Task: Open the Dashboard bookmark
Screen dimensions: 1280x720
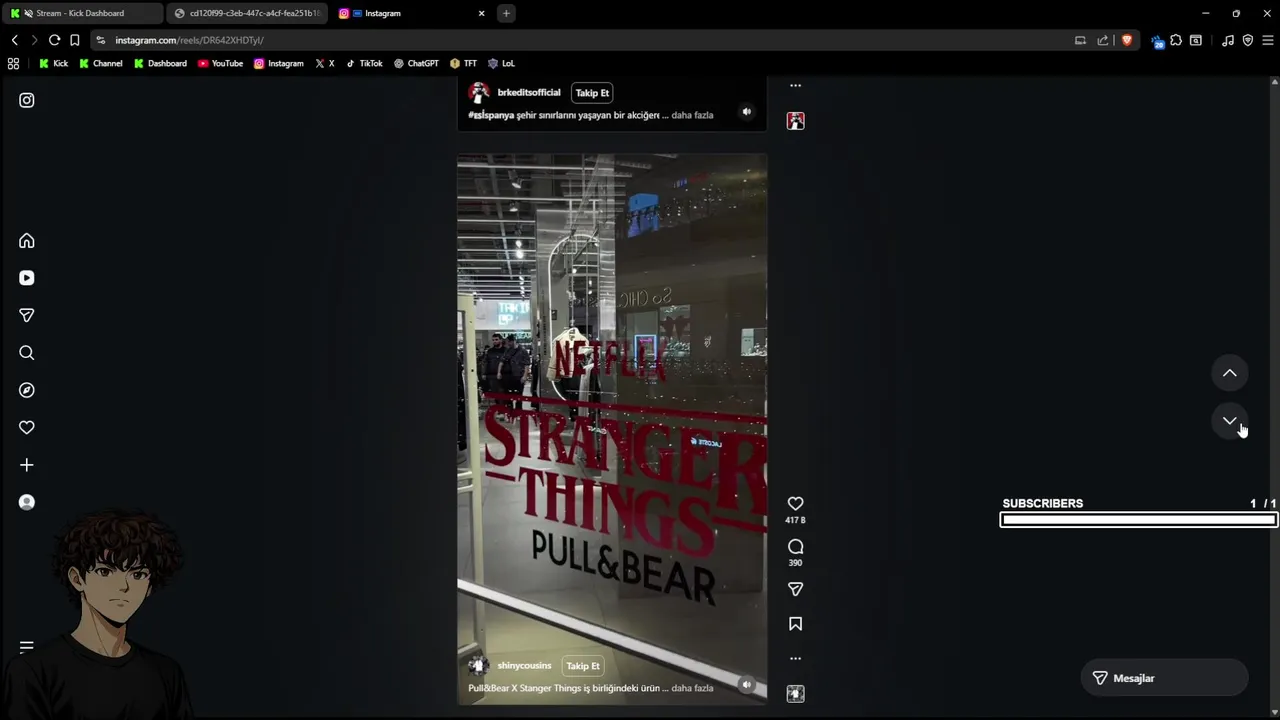Action: point(160,63)
